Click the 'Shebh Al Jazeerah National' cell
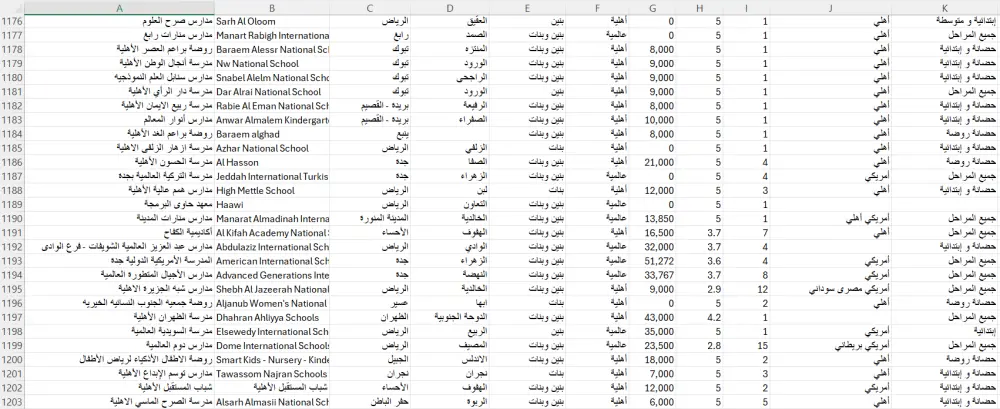The image size is (1000, 409). click(x=272, y=290)
